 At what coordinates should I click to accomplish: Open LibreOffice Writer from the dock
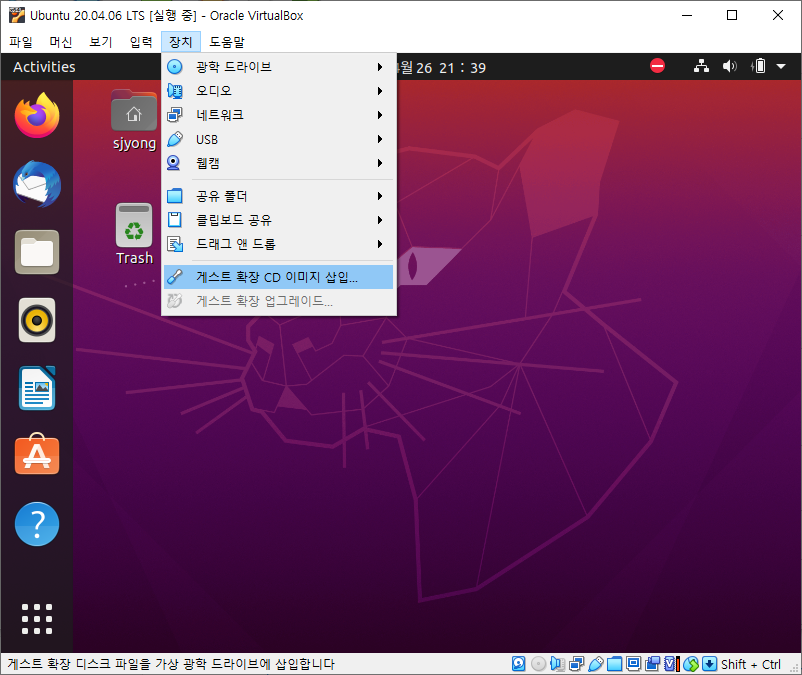[37, 388]
